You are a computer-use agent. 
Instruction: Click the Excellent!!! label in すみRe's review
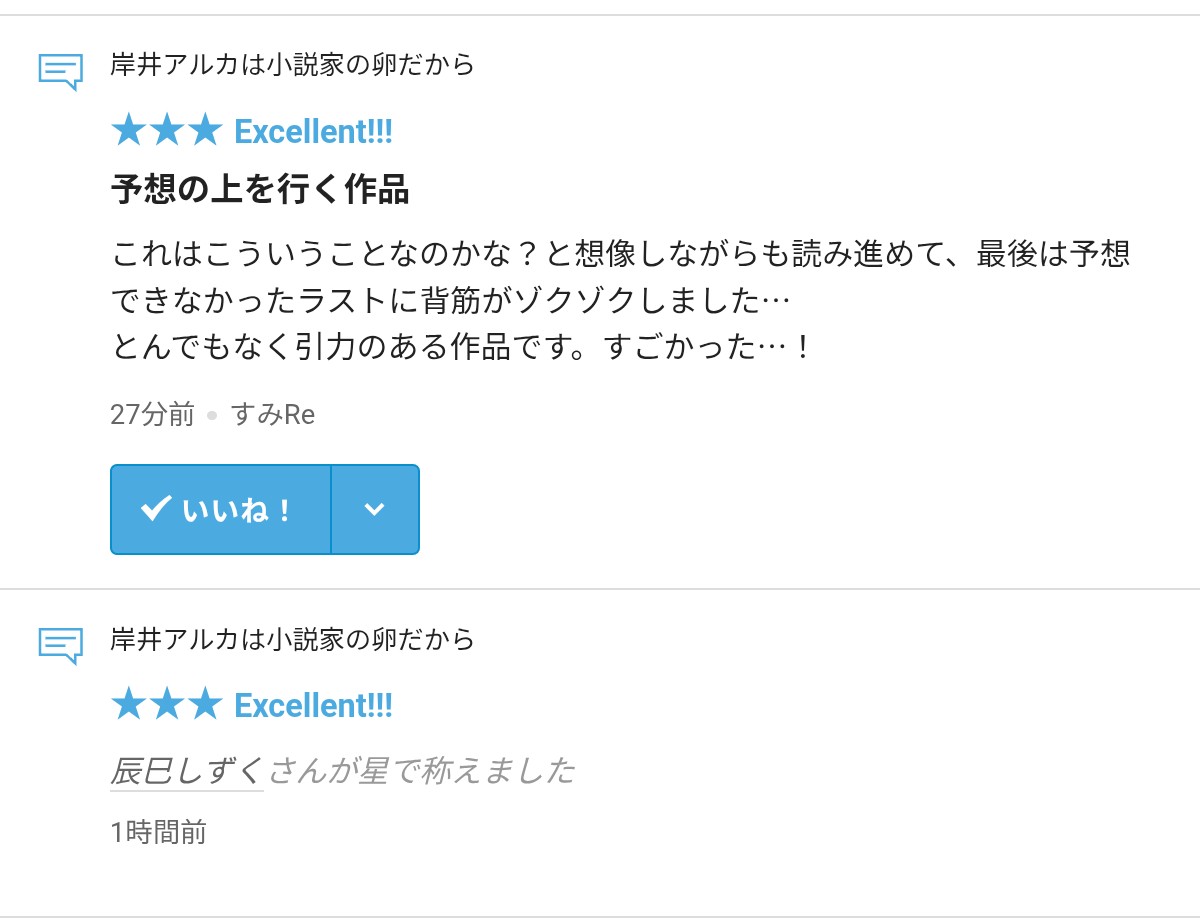click(x=313, y=131)
